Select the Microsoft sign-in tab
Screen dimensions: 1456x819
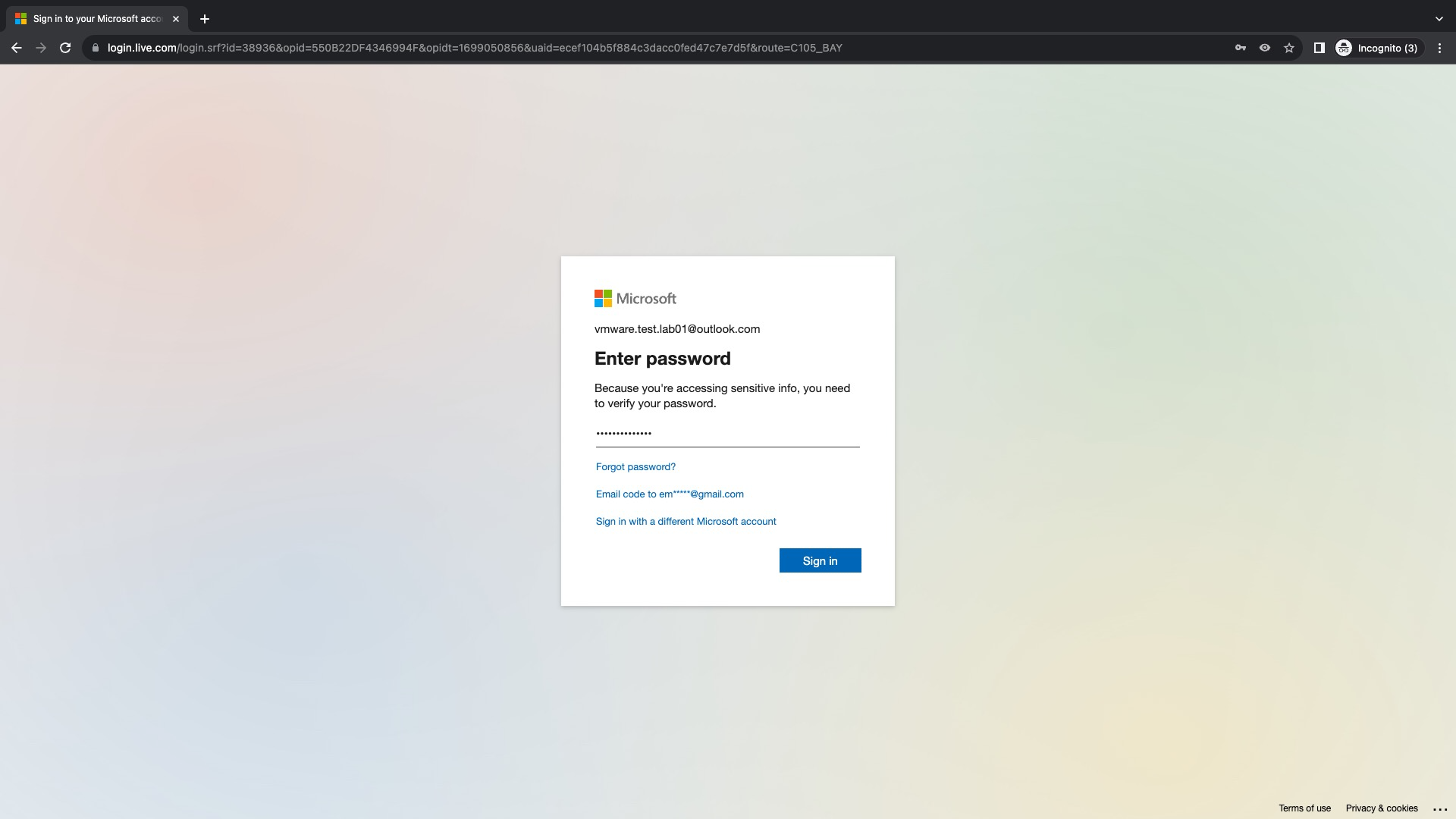[x=91, y=18]
